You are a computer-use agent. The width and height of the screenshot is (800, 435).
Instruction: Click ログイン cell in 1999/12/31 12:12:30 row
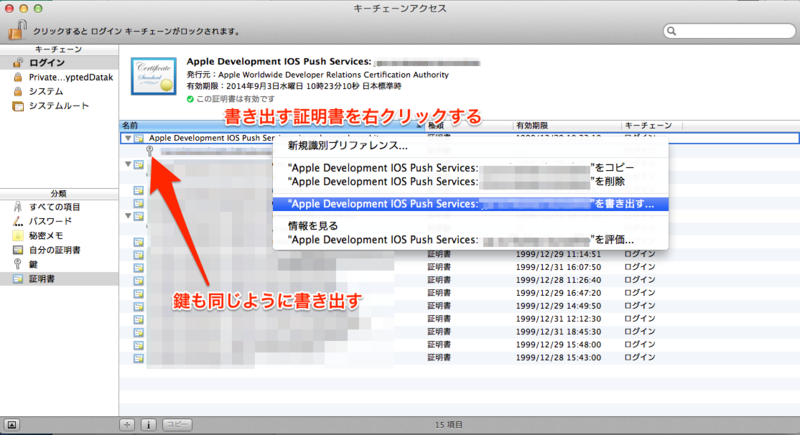640,319
